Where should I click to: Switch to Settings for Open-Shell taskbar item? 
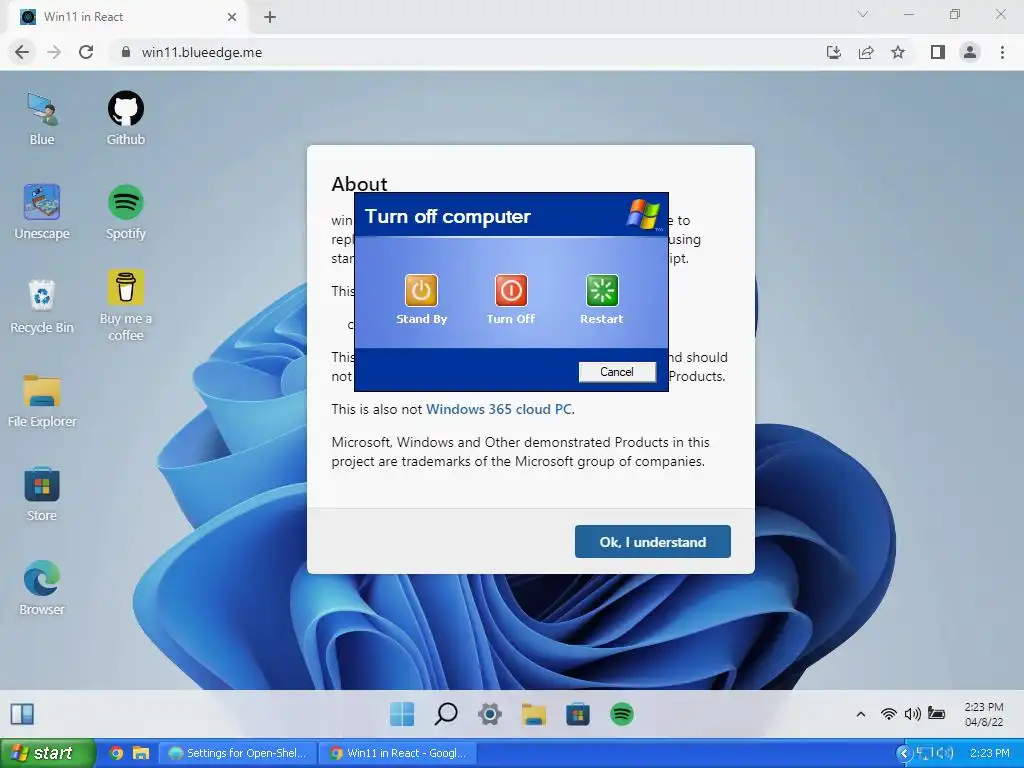pos(238,753)
